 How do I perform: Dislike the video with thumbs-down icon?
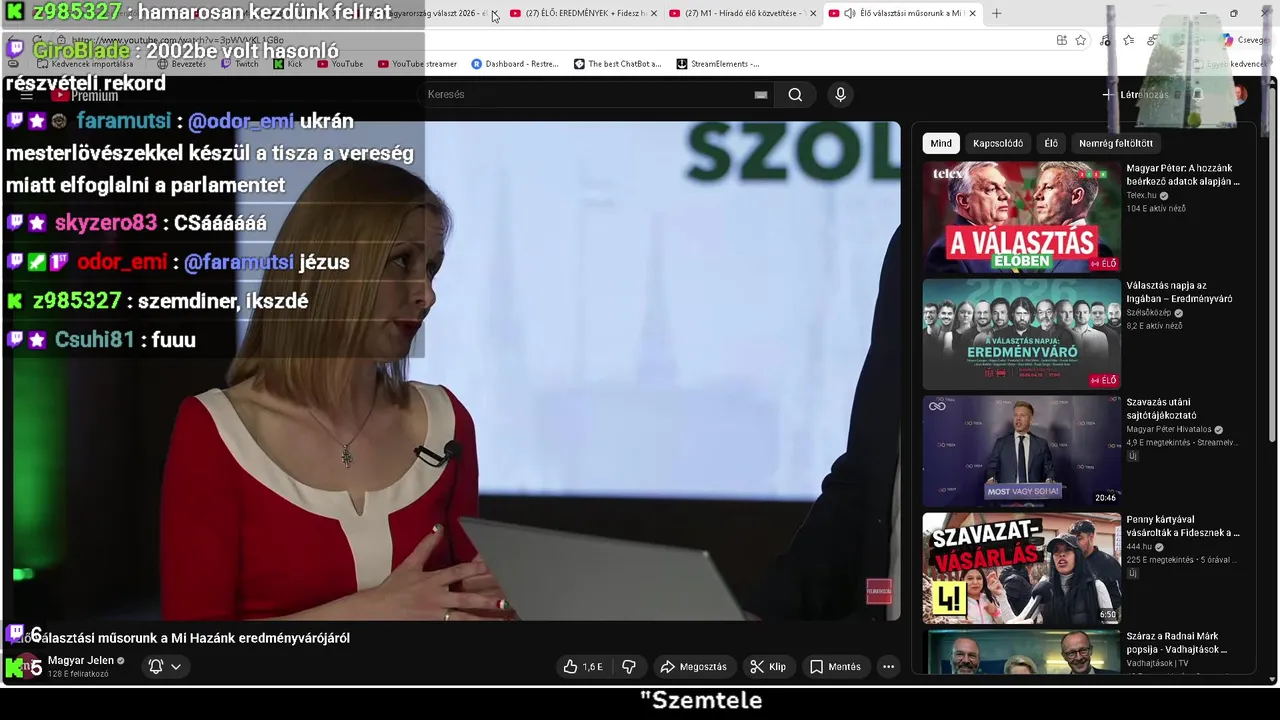tap(629, 667)
